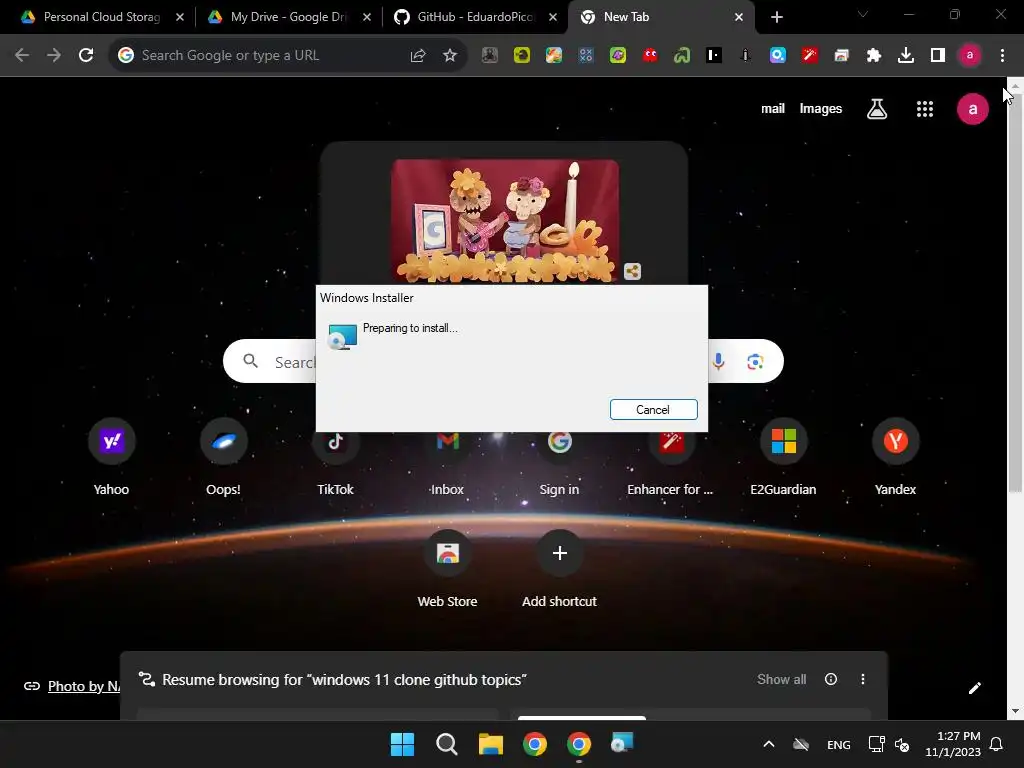Share the Google Doodle
The width and height of the screenshot is (1024, 768).
(x=632, y=271)
